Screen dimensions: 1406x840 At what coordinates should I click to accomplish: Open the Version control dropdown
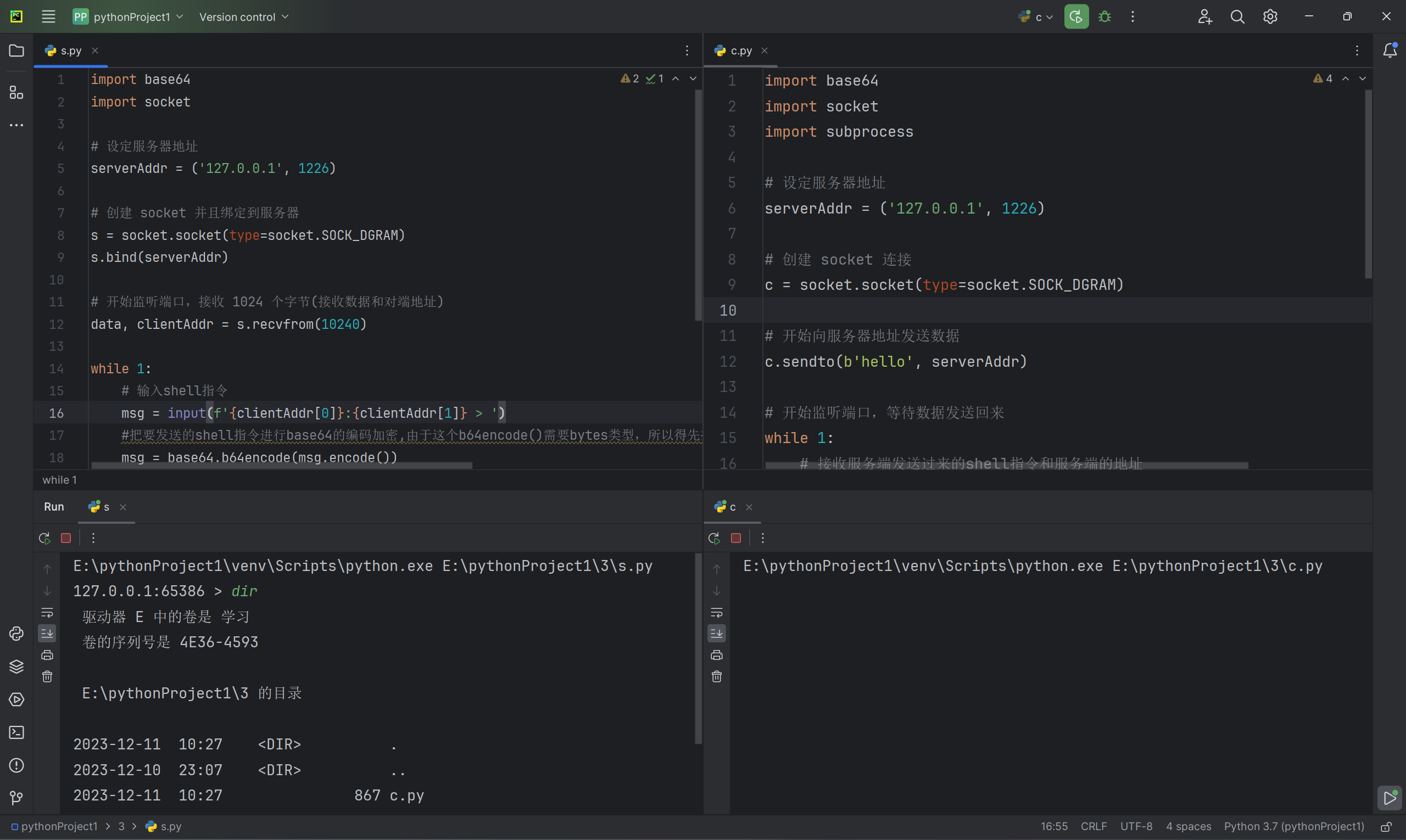(244, 17)
